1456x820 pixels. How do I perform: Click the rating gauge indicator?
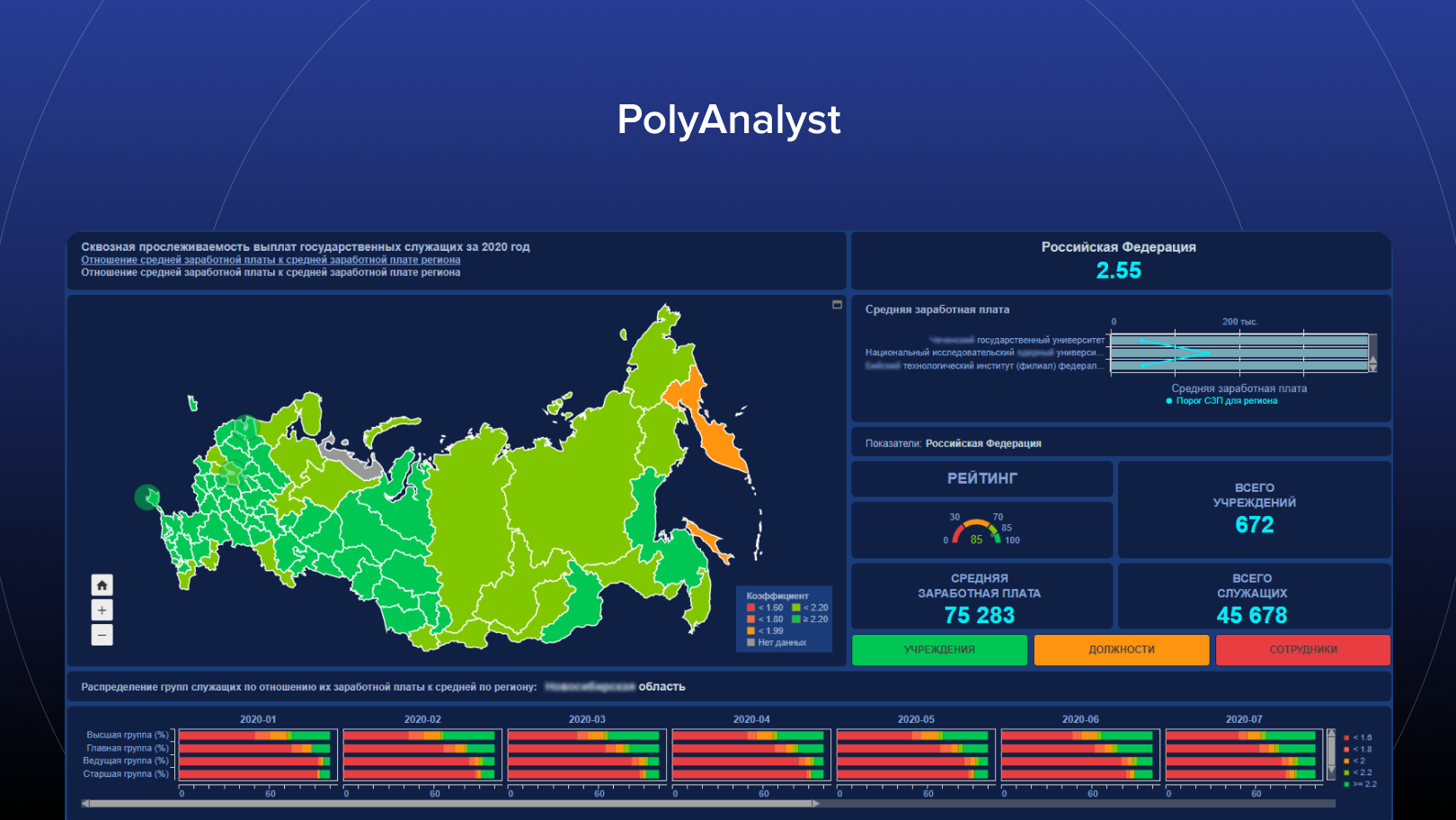pos(975,531)
